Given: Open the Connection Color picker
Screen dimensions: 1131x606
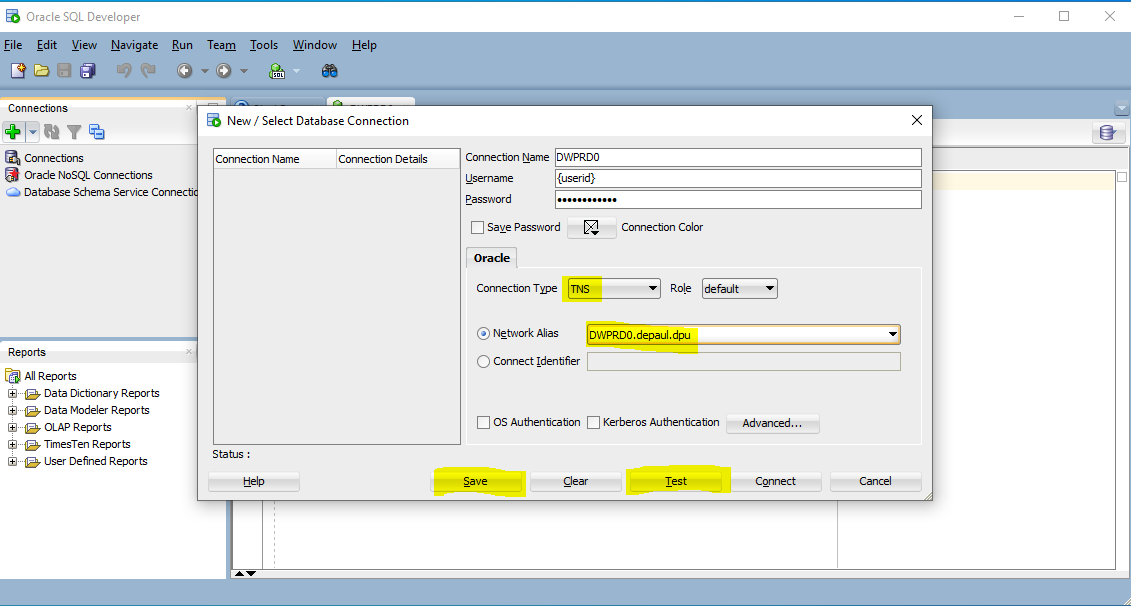Looking at the screenshot, I should coord(591,228).
